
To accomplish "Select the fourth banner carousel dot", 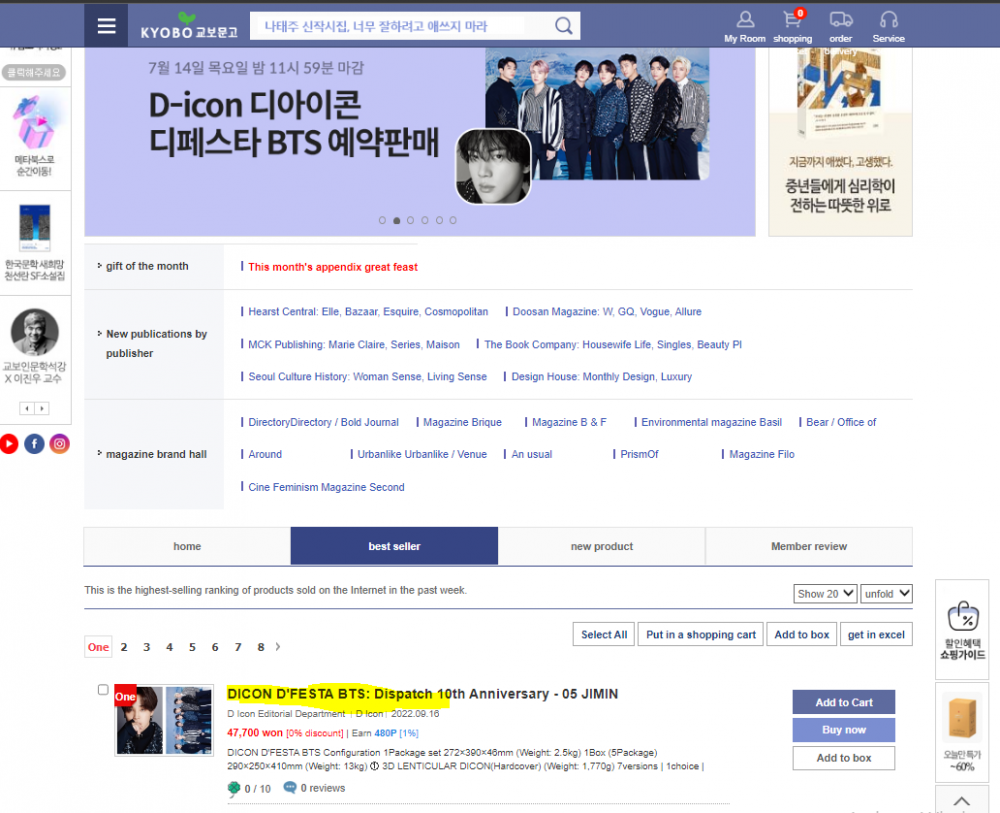I will [425, 220].
